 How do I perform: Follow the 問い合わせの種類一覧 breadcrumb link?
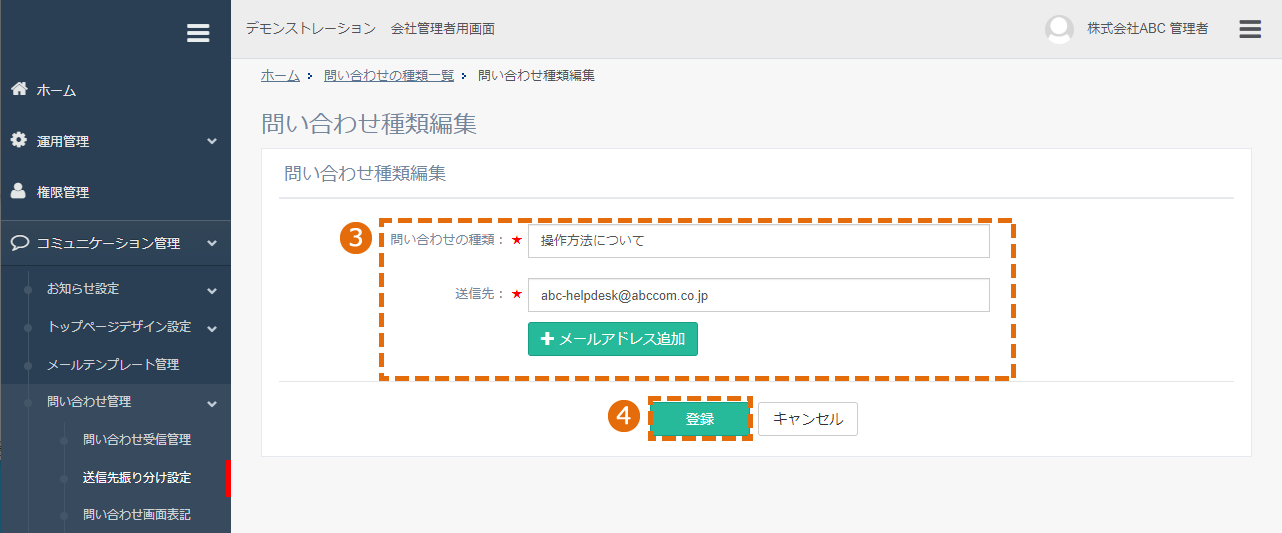point(389,76)
